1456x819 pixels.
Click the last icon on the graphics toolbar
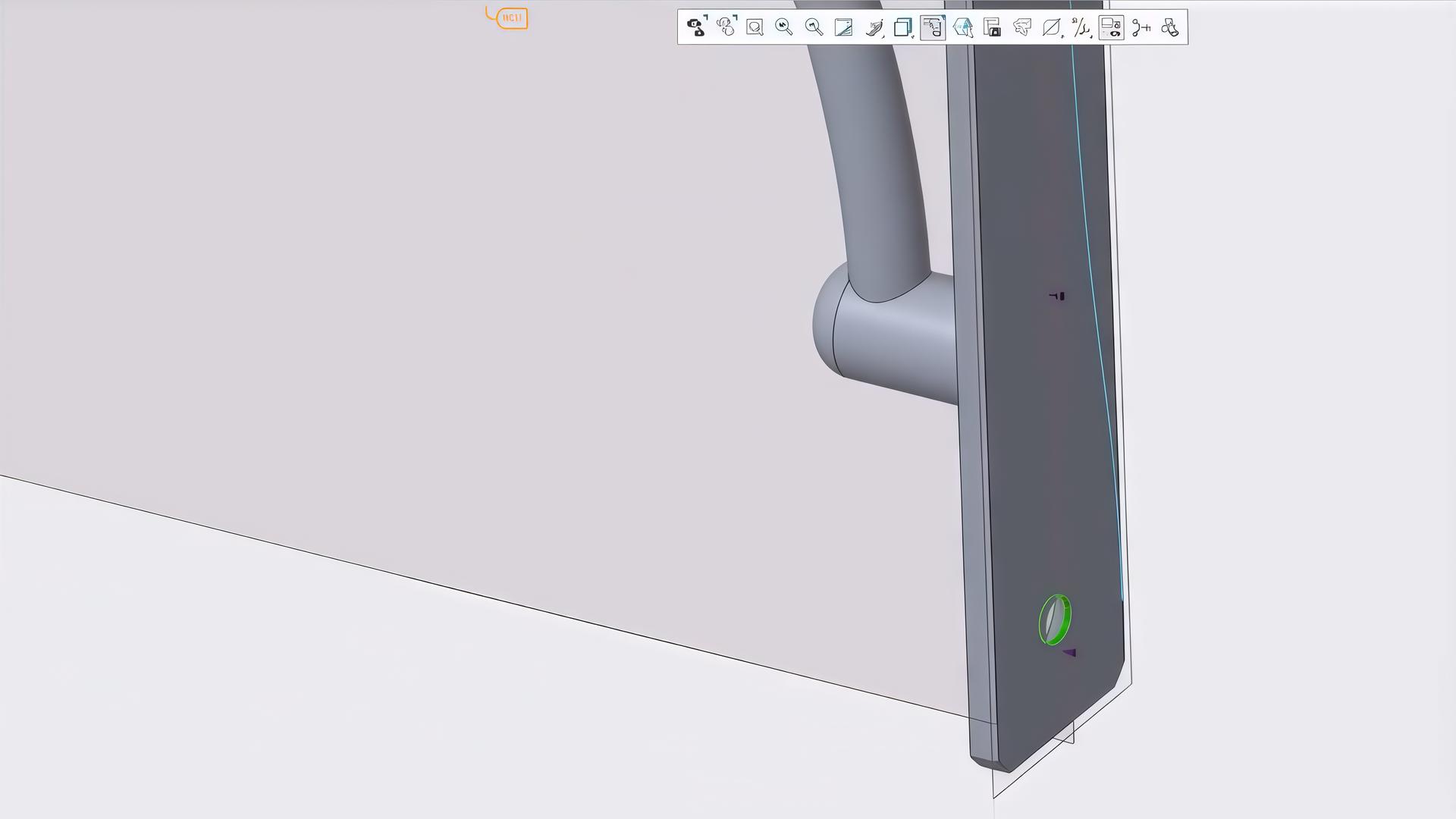(x=1170, y=27)
